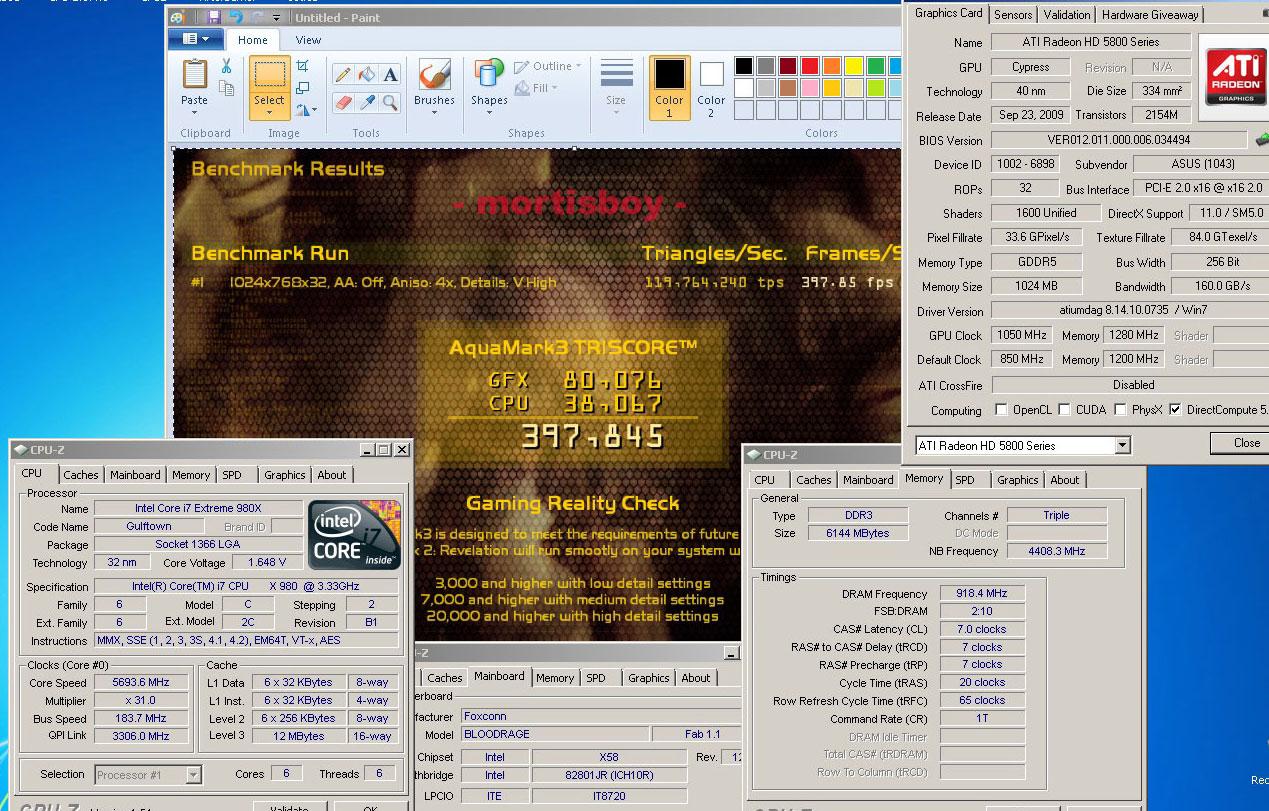Open the Sensors tab in GPU-Z
The height and width of the screenshot is (811, 1269).
pyautogui.click(x=1013, y=15)
